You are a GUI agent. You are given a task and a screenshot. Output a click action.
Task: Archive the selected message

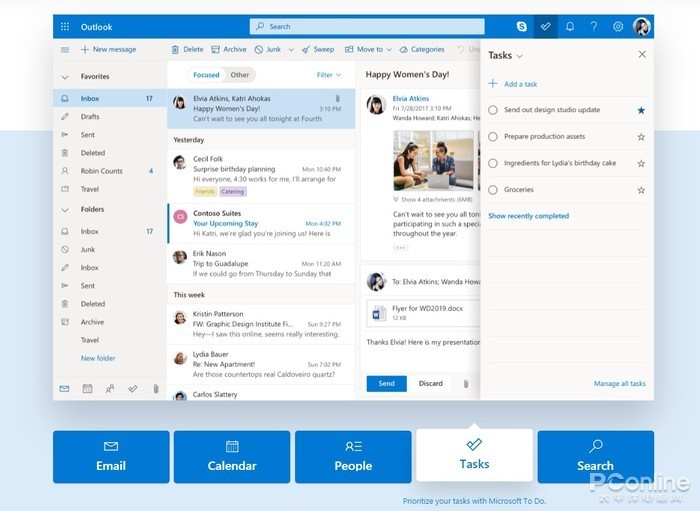(229, 50)
